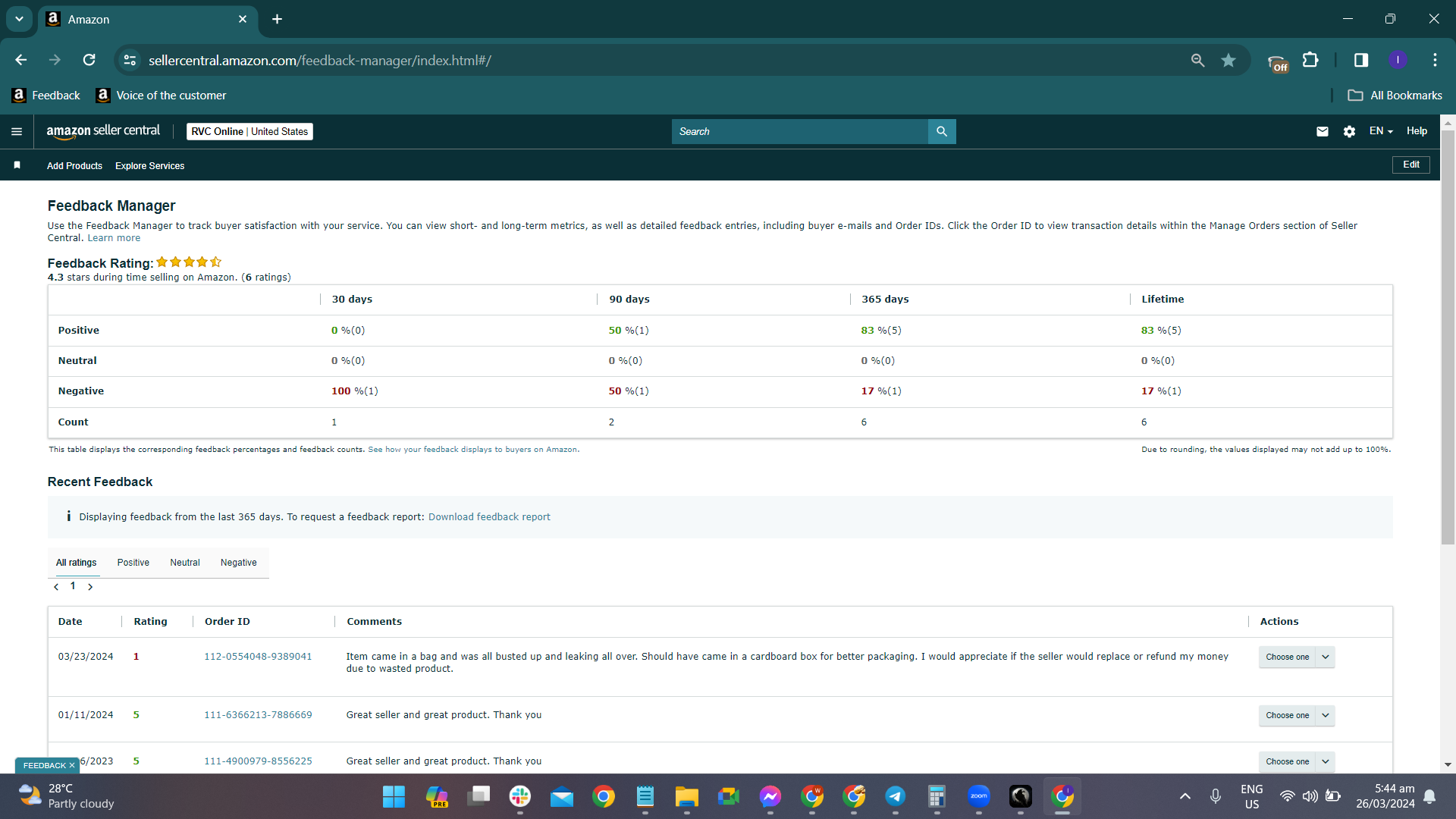Open the Chrome three-dot menu
The image size is (1456, 819).
pyautogui.click(x=1435, y=60)
